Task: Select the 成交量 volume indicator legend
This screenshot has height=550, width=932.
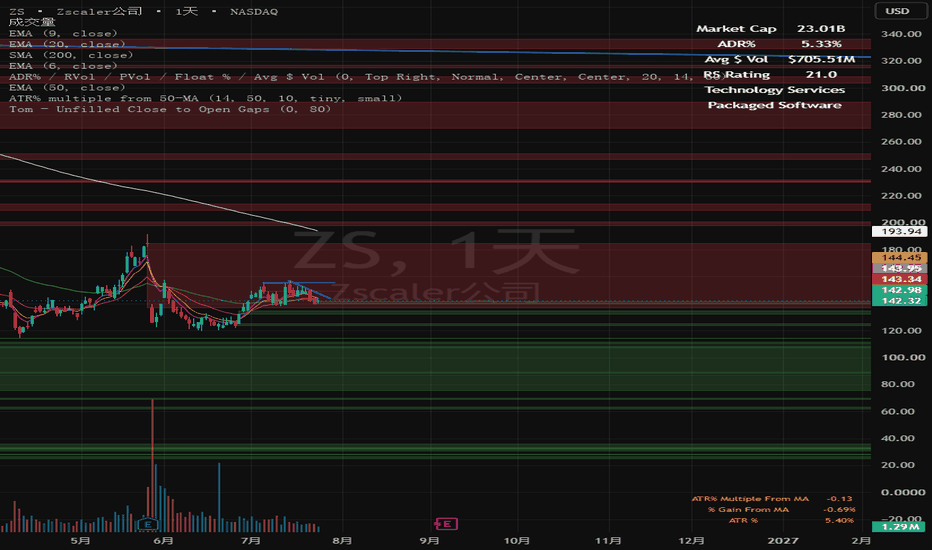Action: pyautogui.click(x=32, y=23)
